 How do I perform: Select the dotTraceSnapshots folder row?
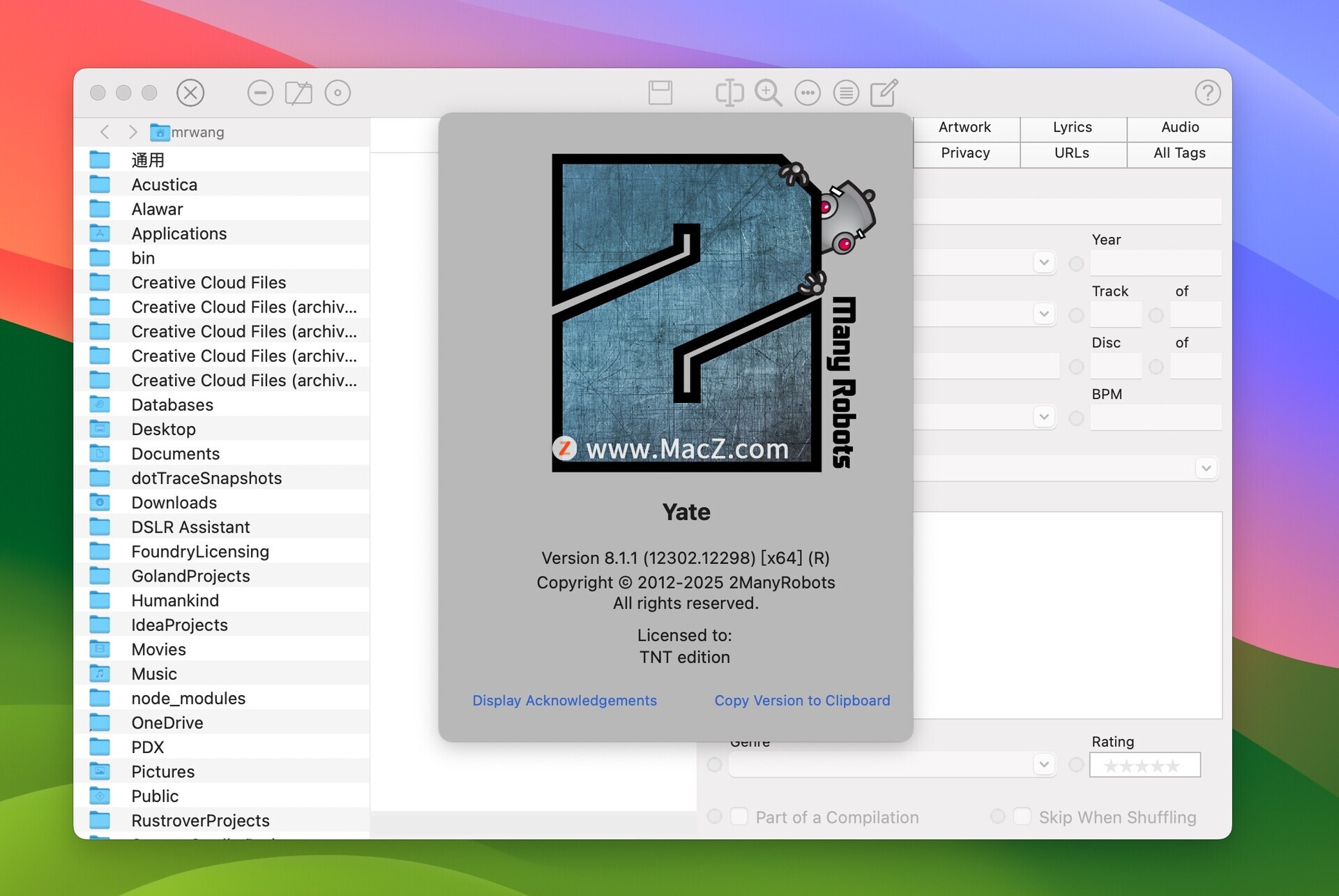point(222,478)
